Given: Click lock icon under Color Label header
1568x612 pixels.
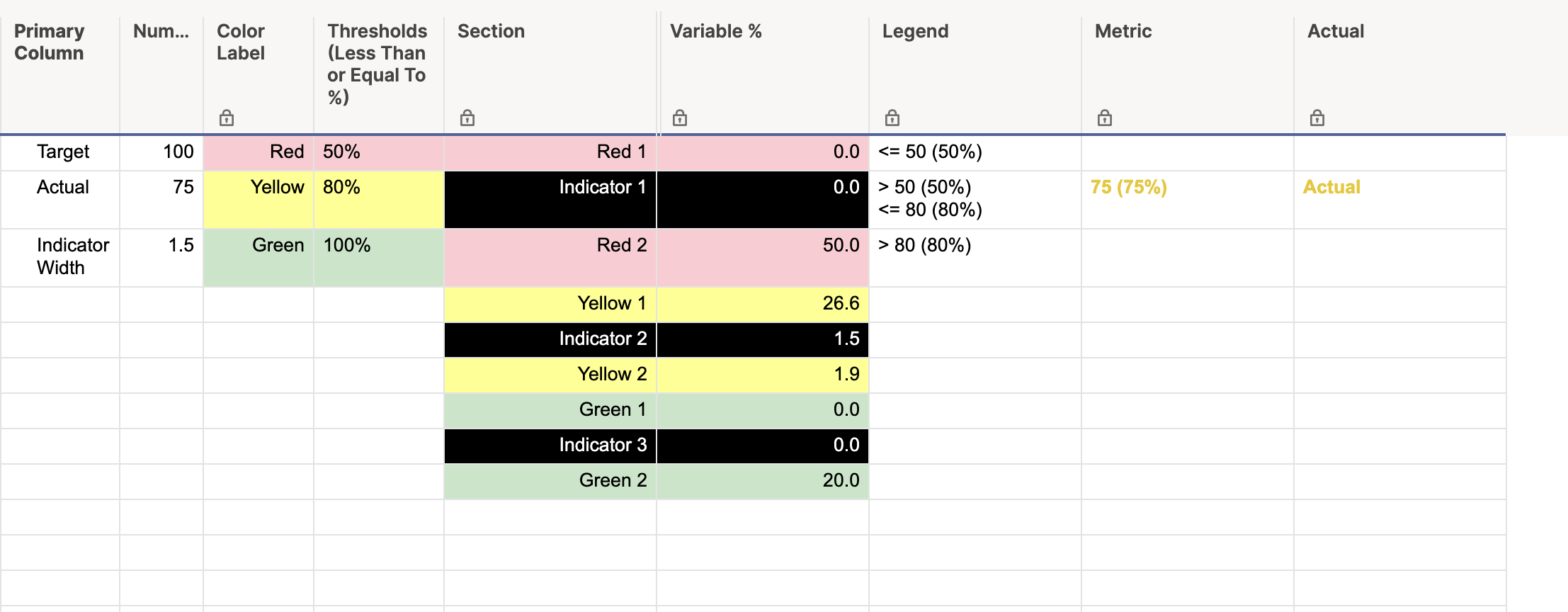Looking at the screenshot, I should [227, 118].
